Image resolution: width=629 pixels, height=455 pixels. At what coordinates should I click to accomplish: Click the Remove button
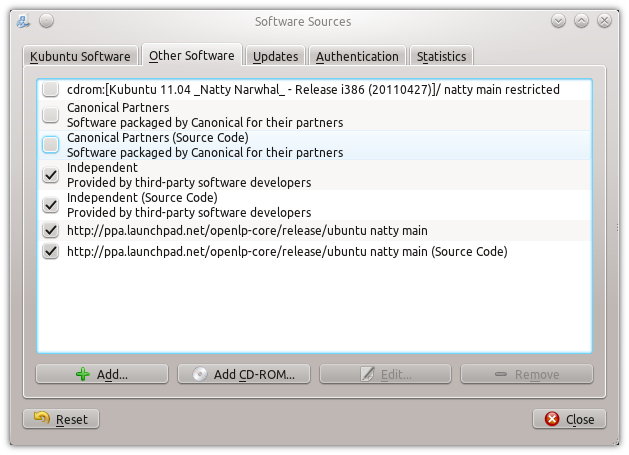(527, 374)
